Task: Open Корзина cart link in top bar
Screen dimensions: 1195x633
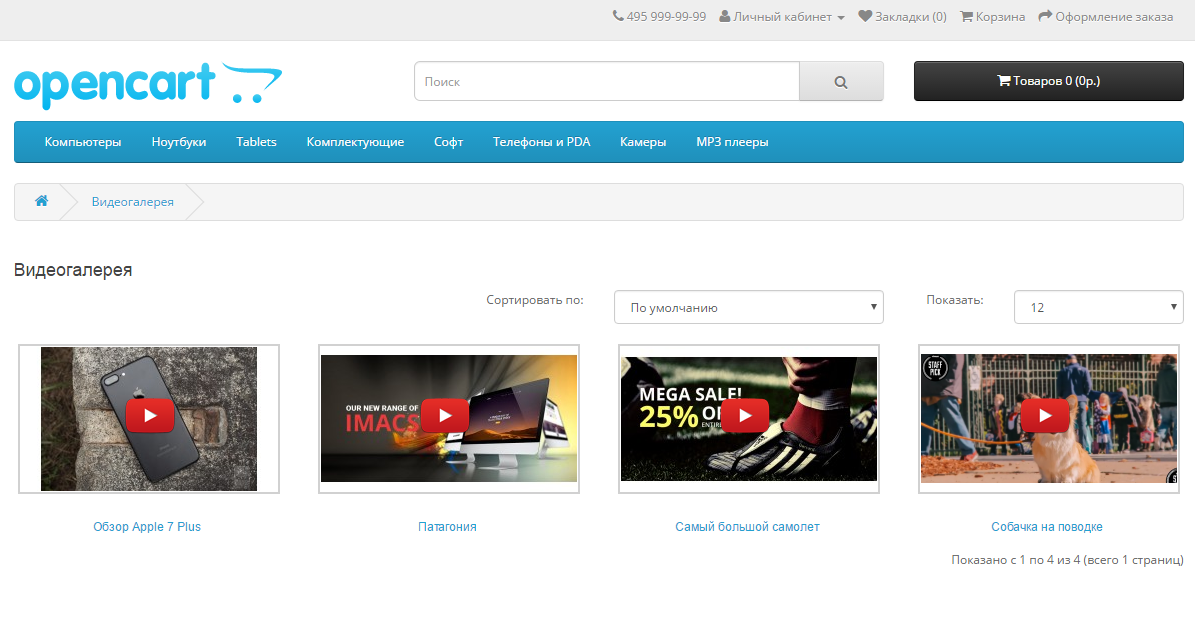Action: tap(992, 17)
